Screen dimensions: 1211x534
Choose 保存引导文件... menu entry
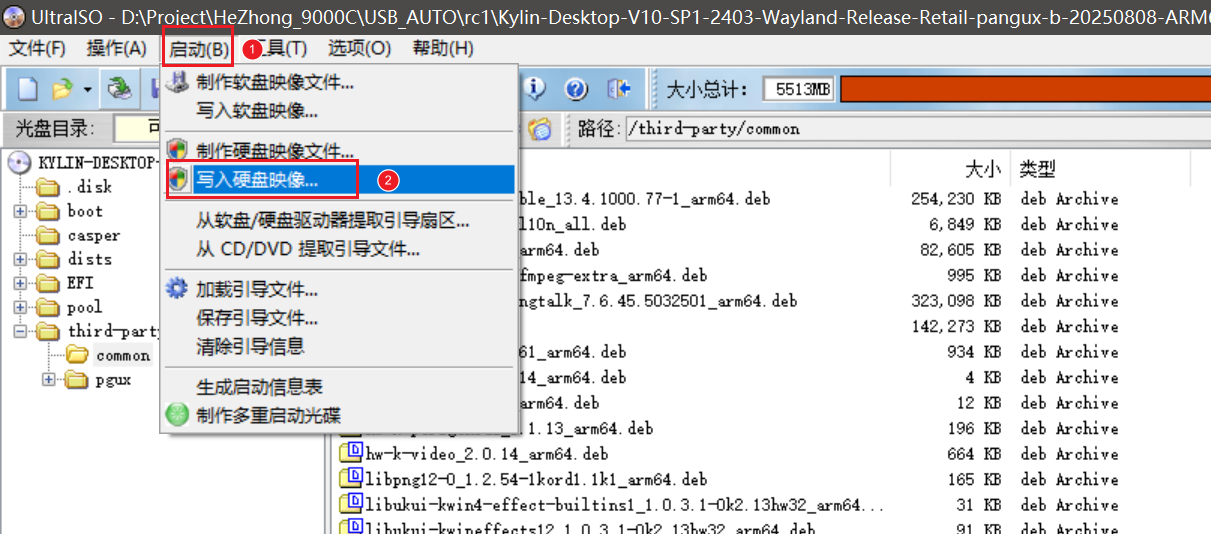coord(338,319)
